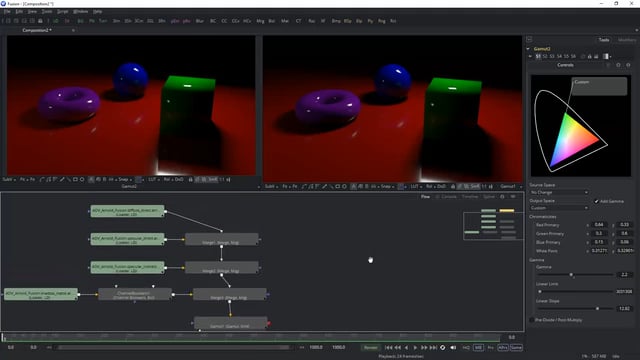This screenshot has height=360, width=640.
Task: Enable the Add Gamma checkbox
Action: (596, 201)
